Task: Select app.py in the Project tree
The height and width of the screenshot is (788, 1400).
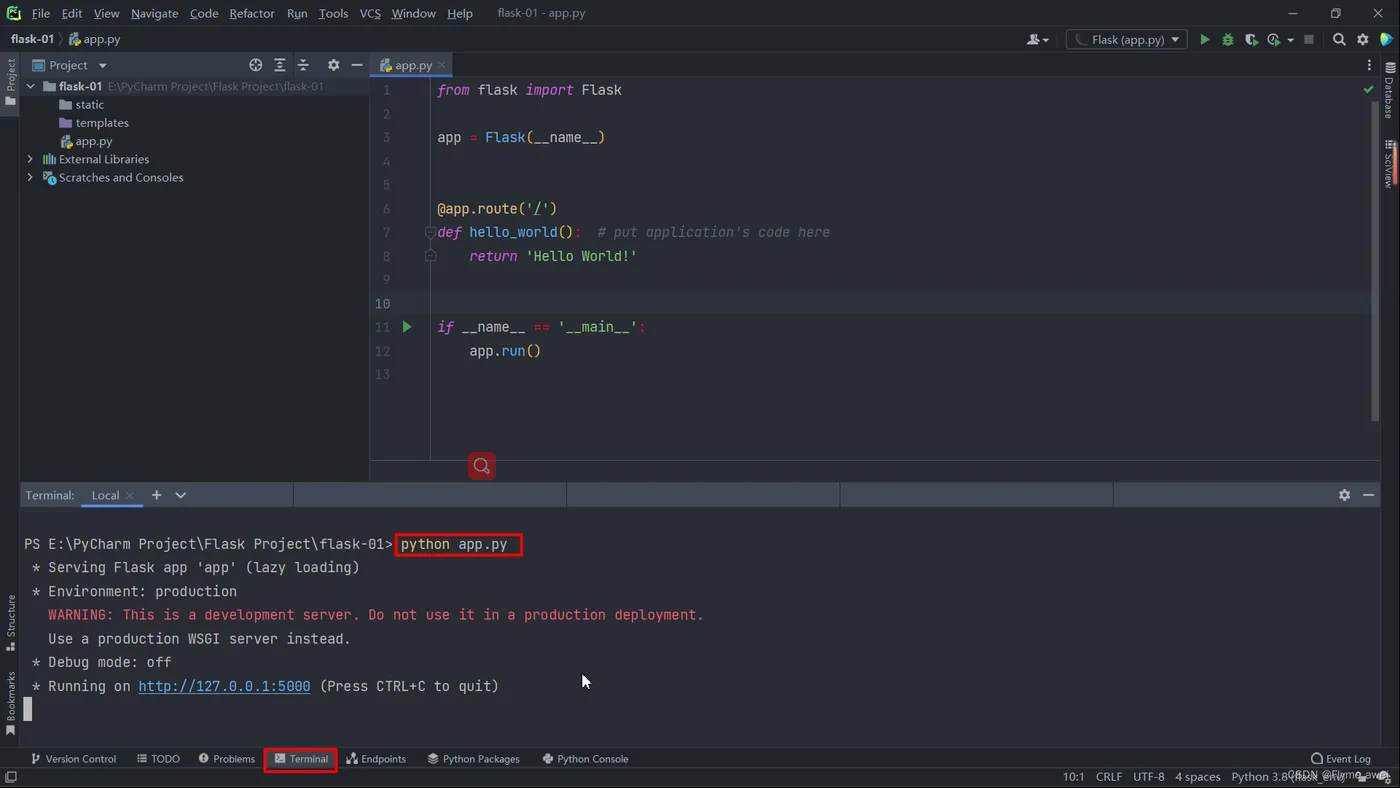Action: (93, 142)
